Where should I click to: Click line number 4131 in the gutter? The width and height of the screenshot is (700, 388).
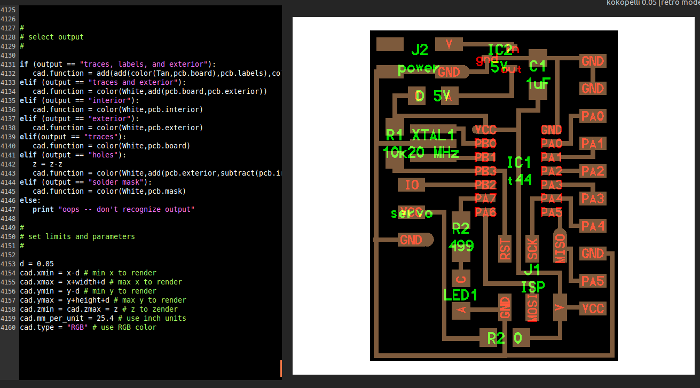point(8,64)
